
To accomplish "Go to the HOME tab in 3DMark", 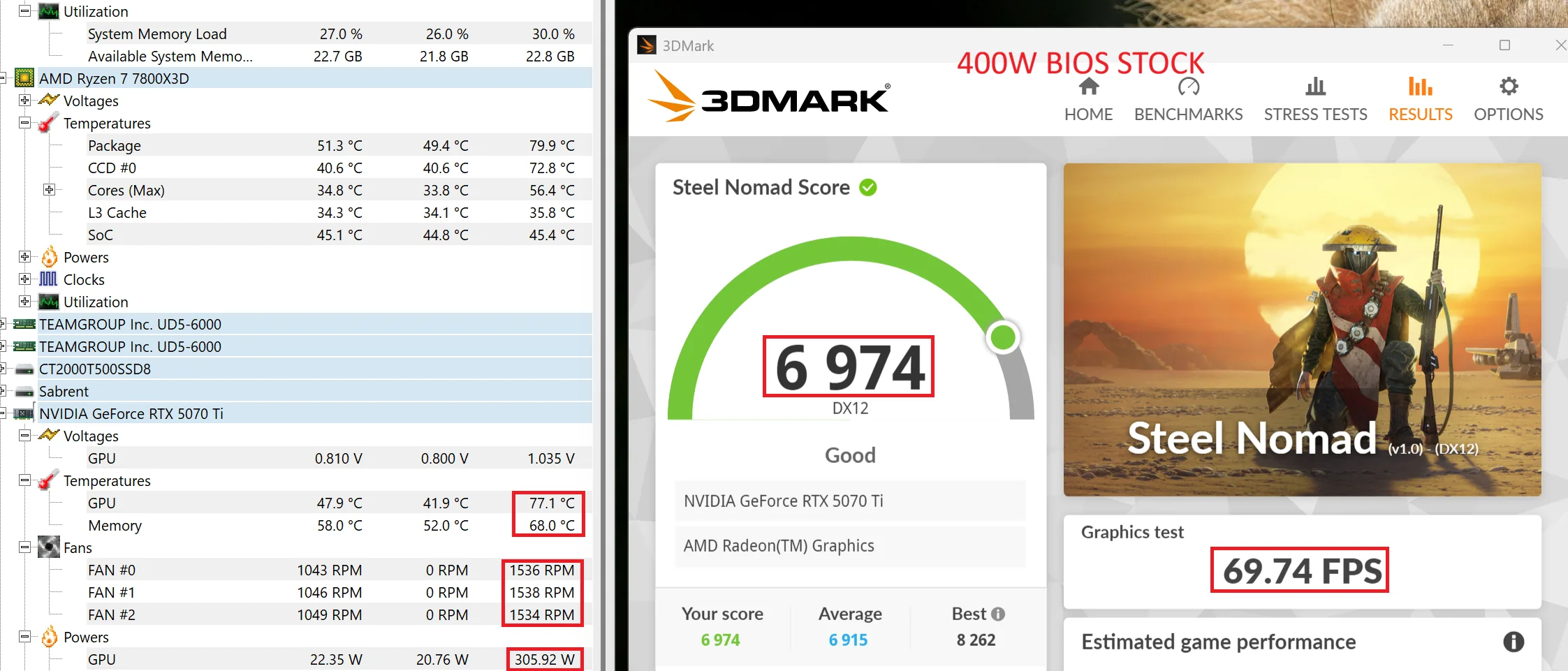I will point(1088,100).
